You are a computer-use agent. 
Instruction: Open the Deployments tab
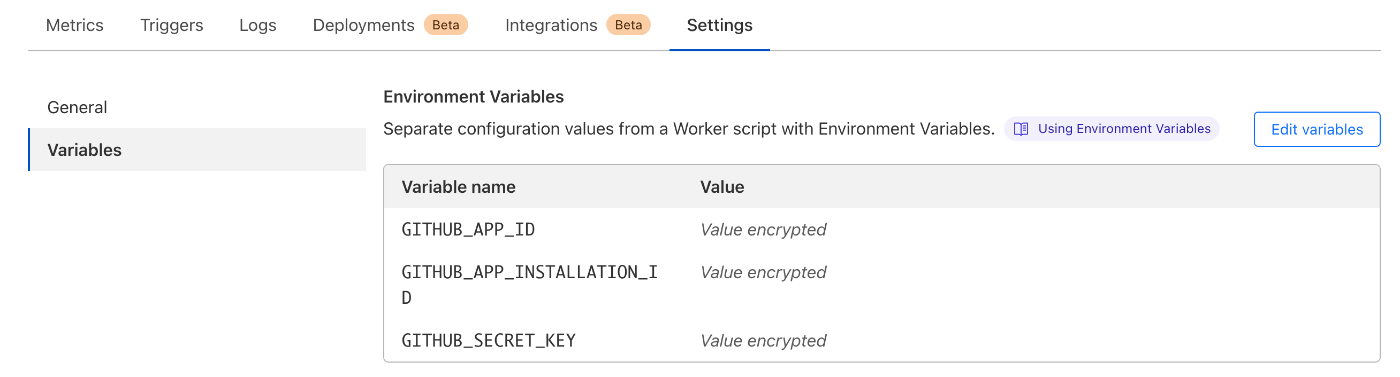coord(364,25)
